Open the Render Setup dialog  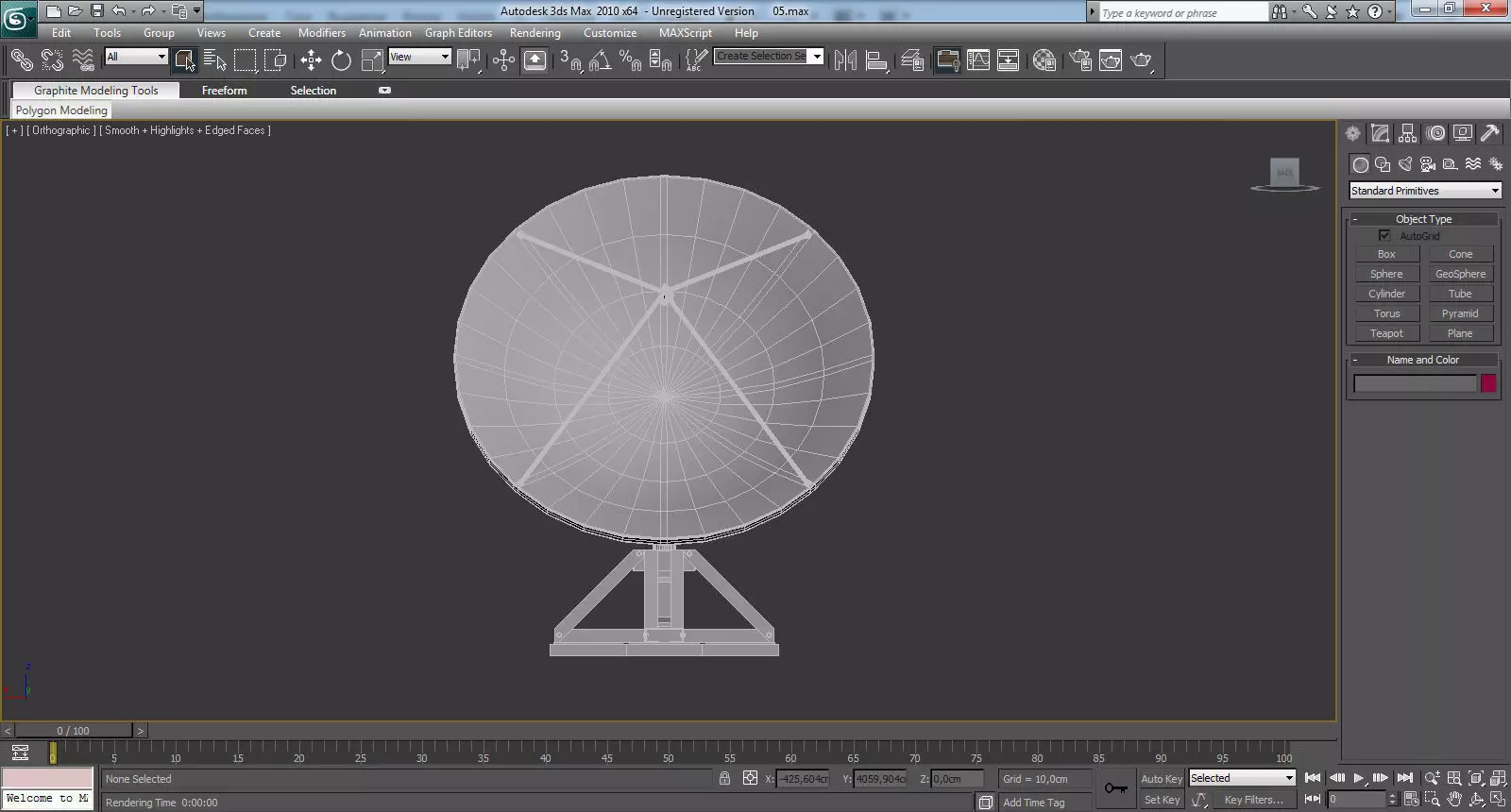point(1079,60)
